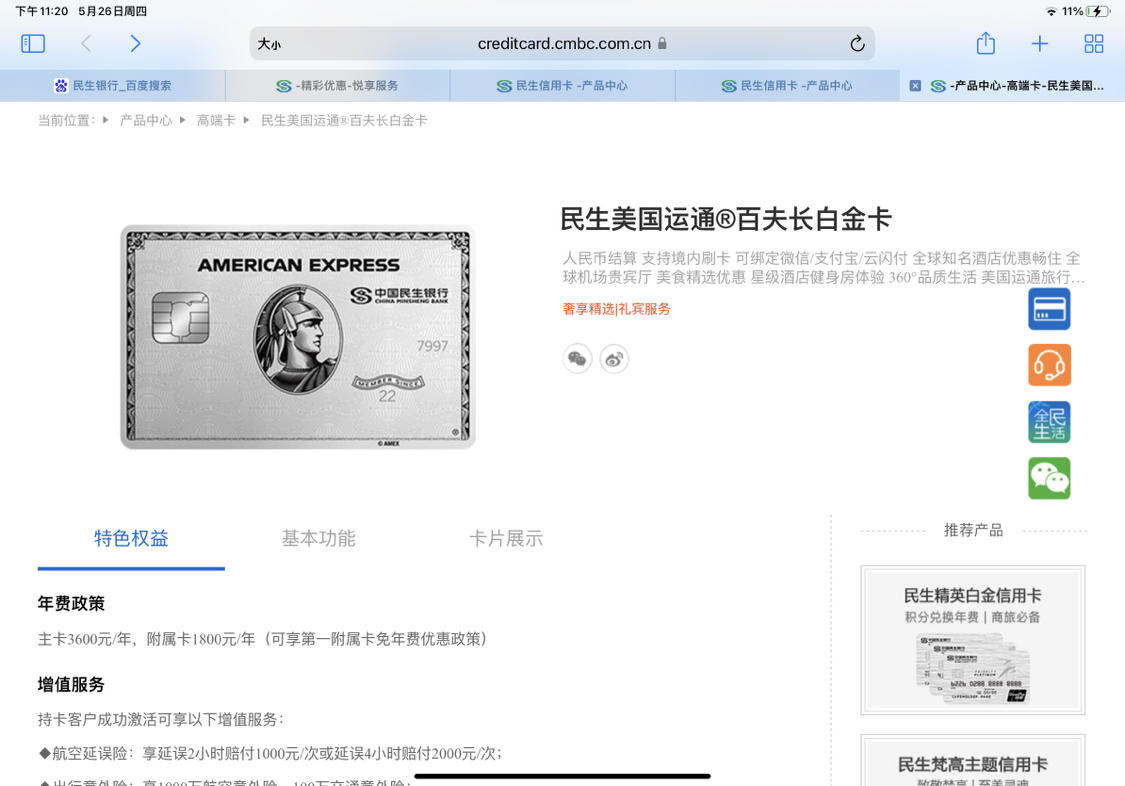This screenshot has height=786, width=1125.
Task: Click the 增值服务 heading
Action: click(x=71, y=684)
